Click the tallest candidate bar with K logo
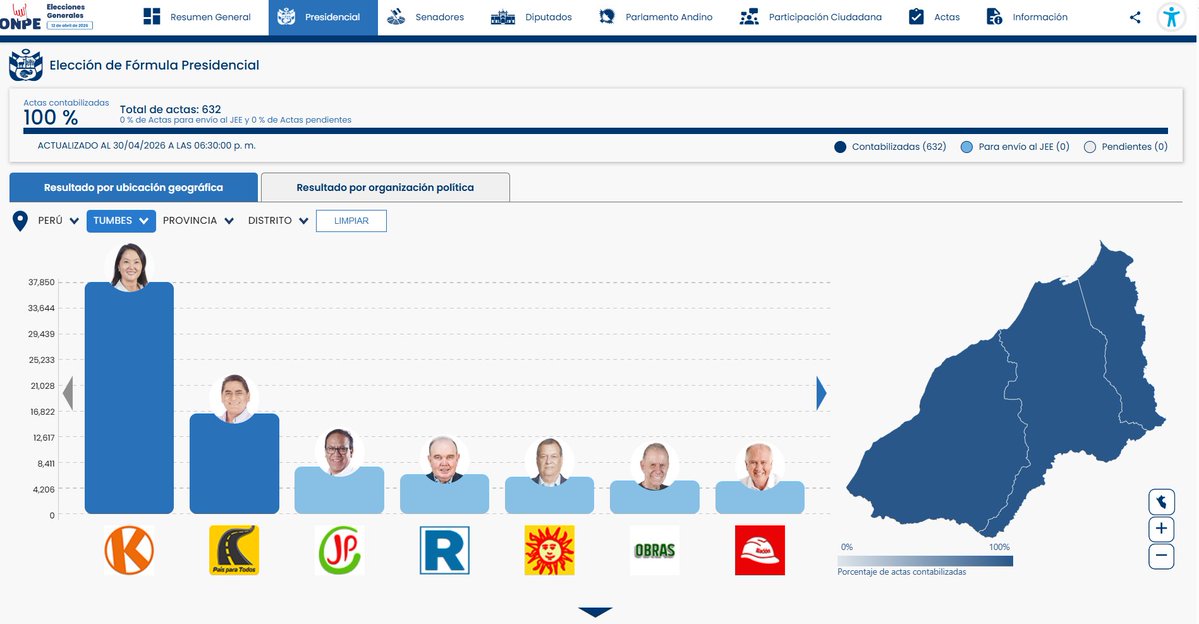1199x624 pixels. (x=129, y=398)
